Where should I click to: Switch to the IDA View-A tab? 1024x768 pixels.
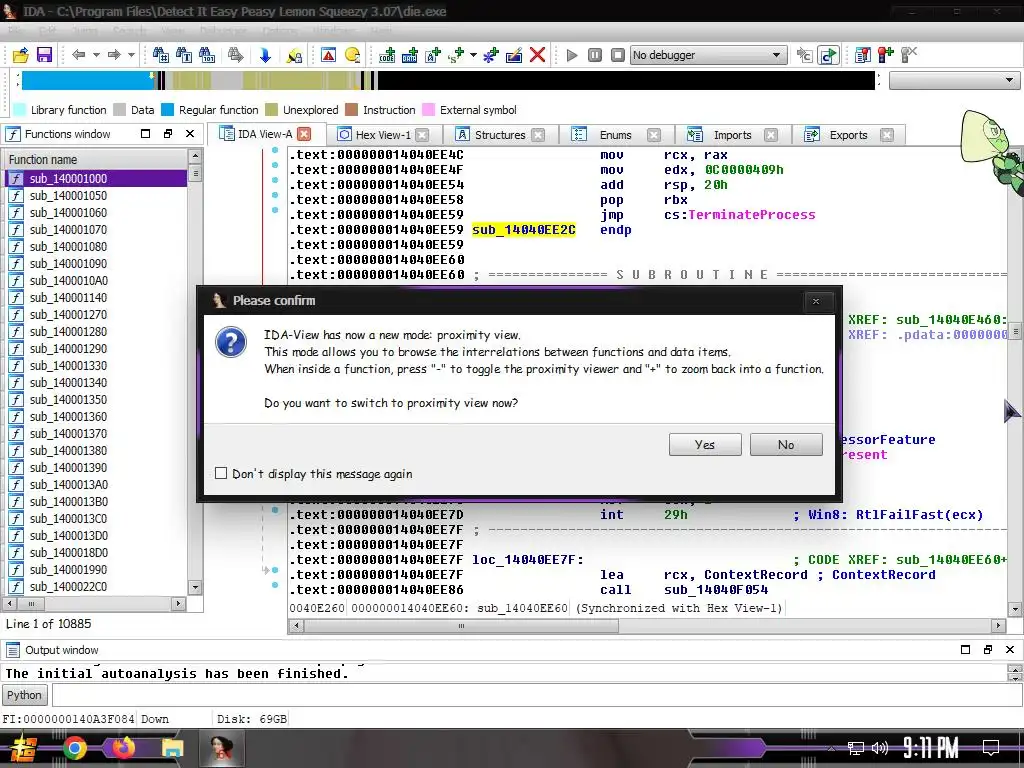click(x=264, y=134)
